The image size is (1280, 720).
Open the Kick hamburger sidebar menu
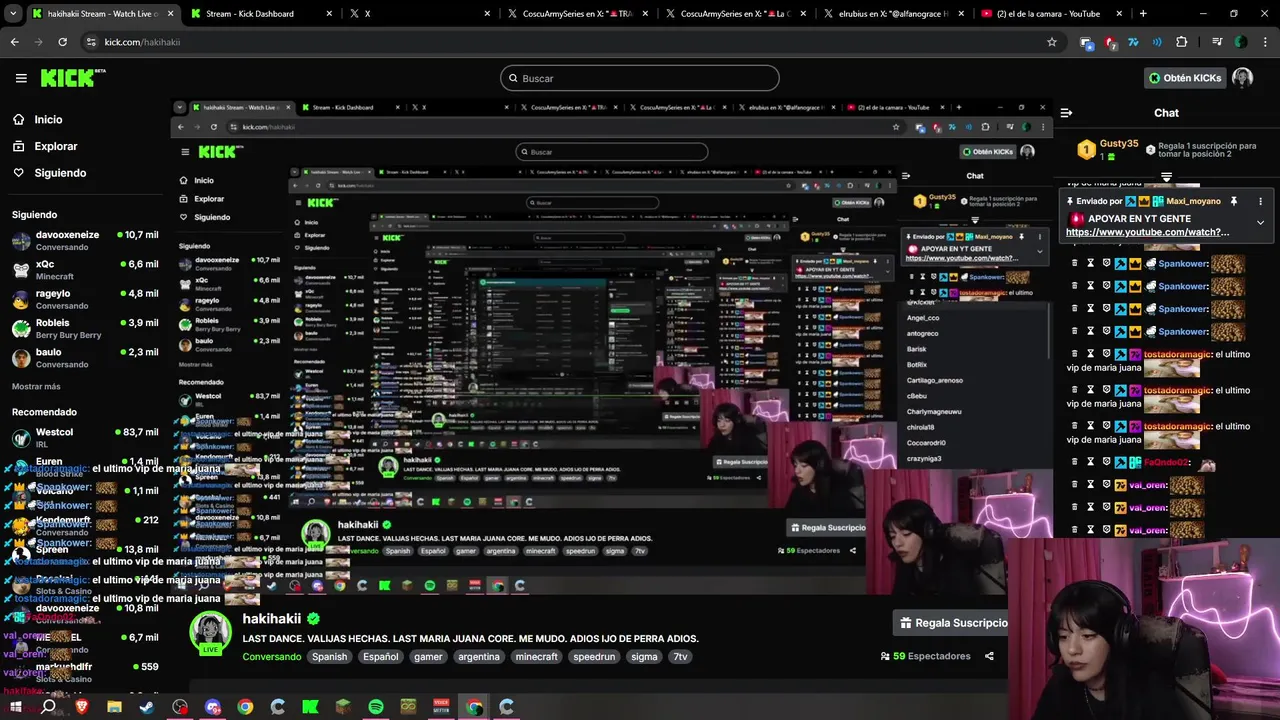[x=21, y=78]
